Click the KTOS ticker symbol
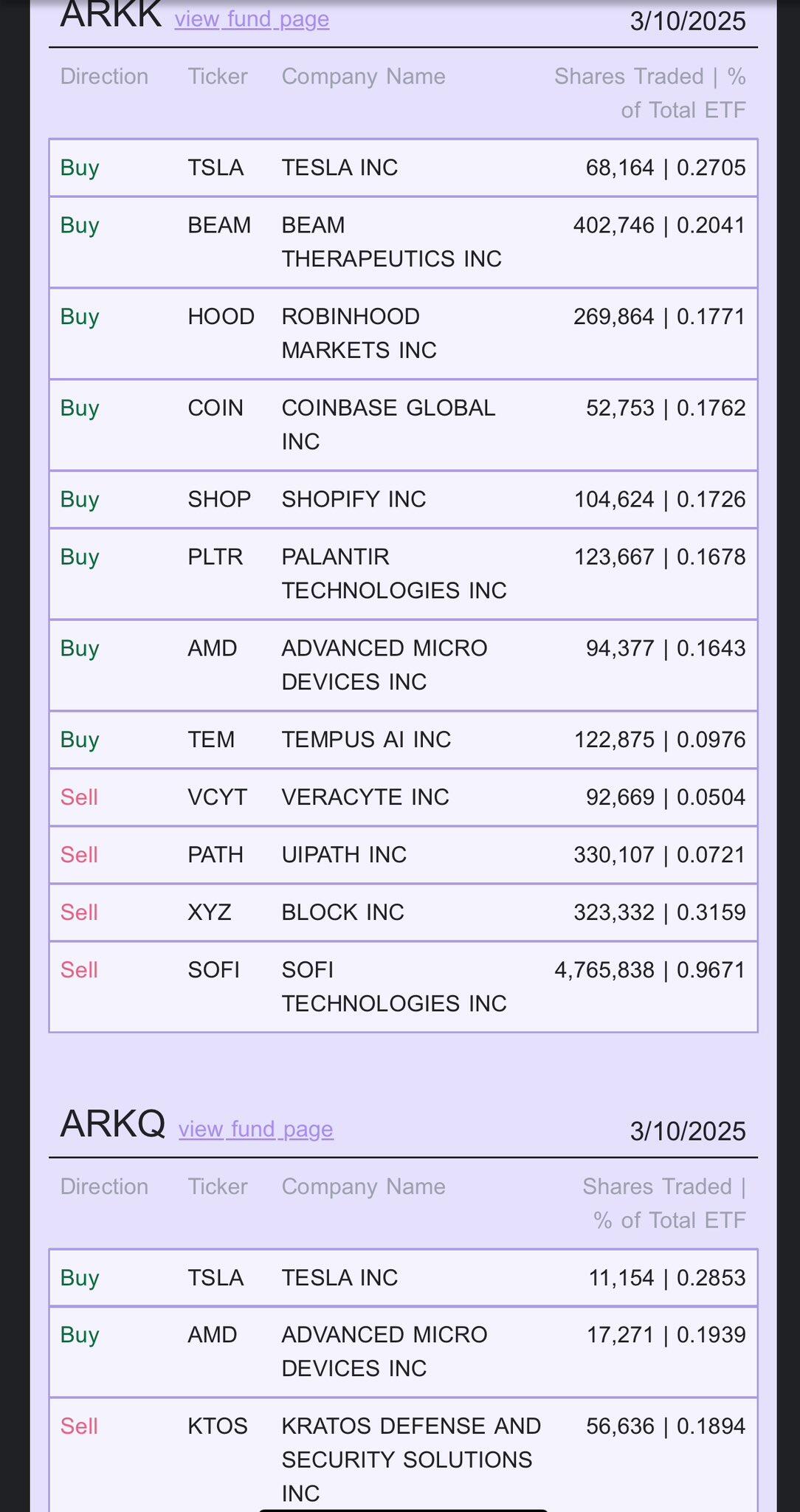This screenshot has width=800, height=1512. coord(218,1426)
